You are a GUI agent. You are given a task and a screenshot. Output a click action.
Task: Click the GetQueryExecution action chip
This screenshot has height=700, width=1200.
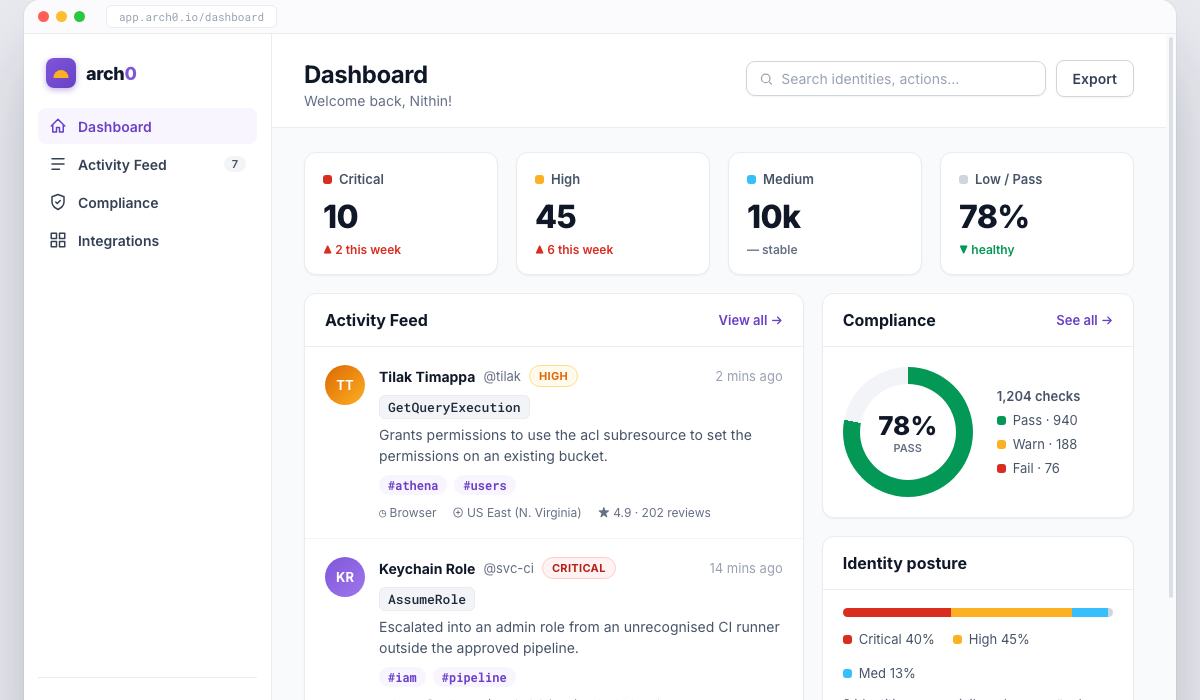pos(454,407)
